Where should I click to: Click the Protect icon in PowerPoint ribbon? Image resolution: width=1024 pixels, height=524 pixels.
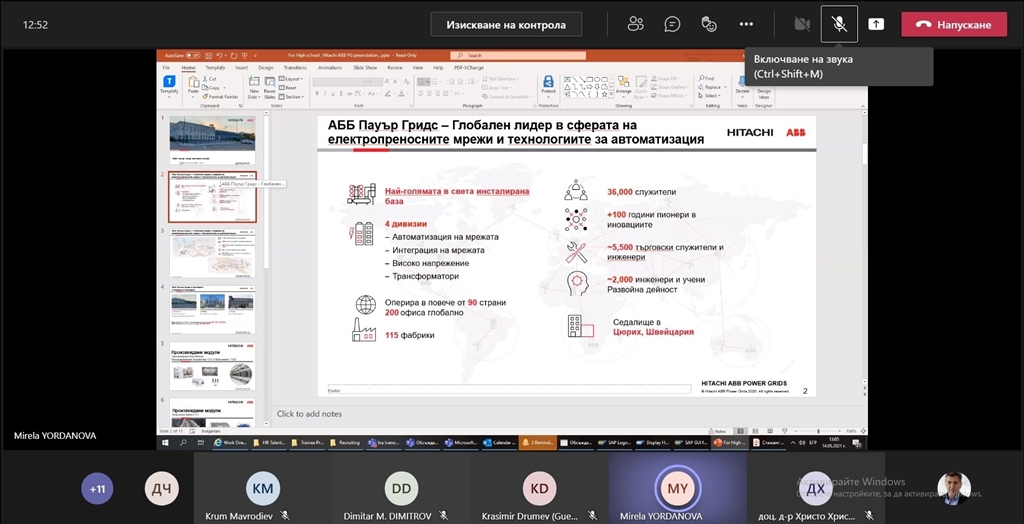click(x=548, y=85)
